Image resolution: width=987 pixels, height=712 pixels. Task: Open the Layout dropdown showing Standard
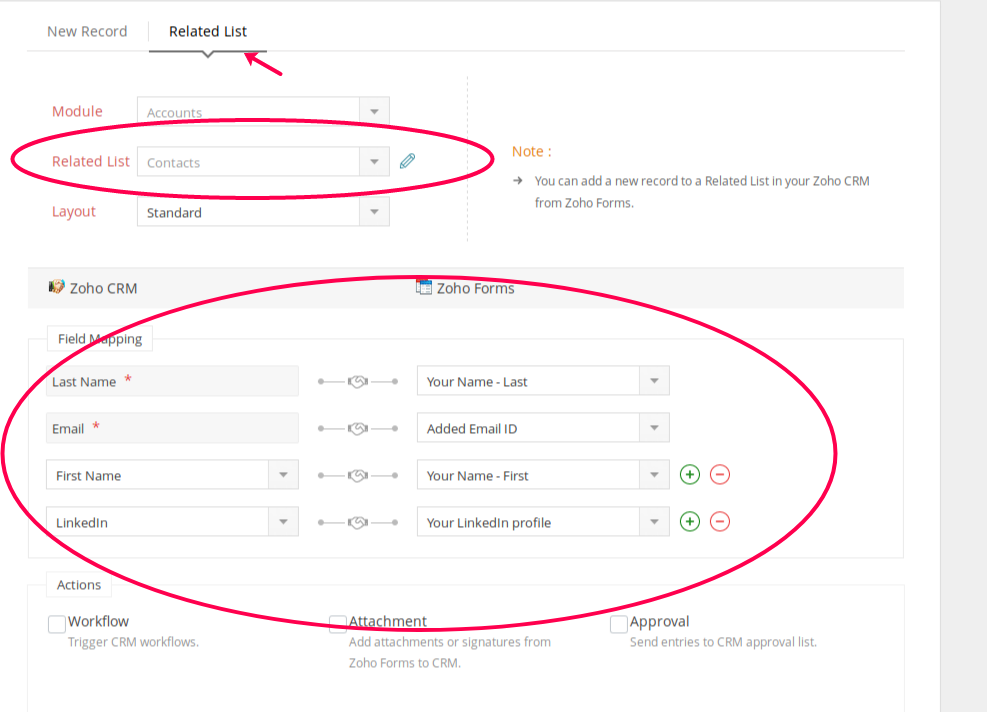[263, 212]
